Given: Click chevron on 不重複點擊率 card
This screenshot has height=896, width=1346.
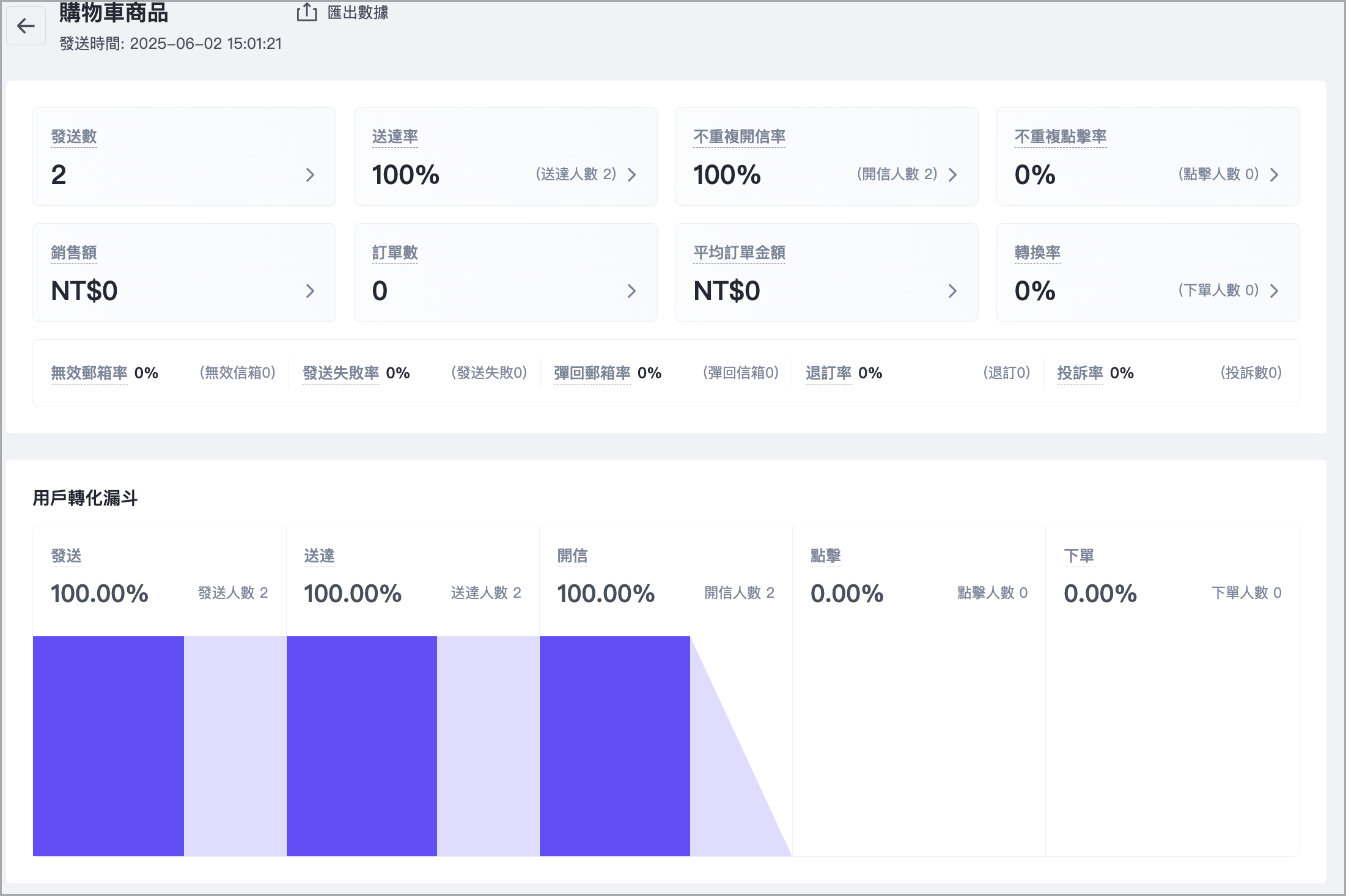Looking at the screenshot, I should 1274,175.
